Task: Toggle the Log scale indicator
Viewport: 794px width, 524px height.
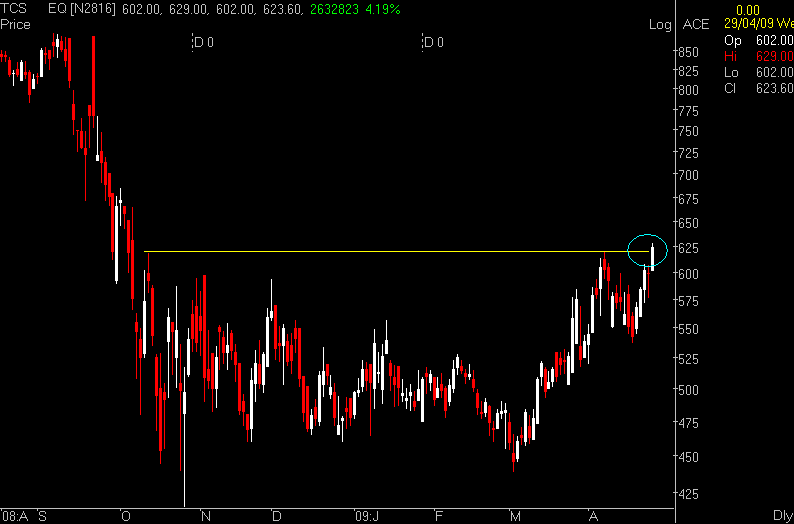Action: point(660,25)
